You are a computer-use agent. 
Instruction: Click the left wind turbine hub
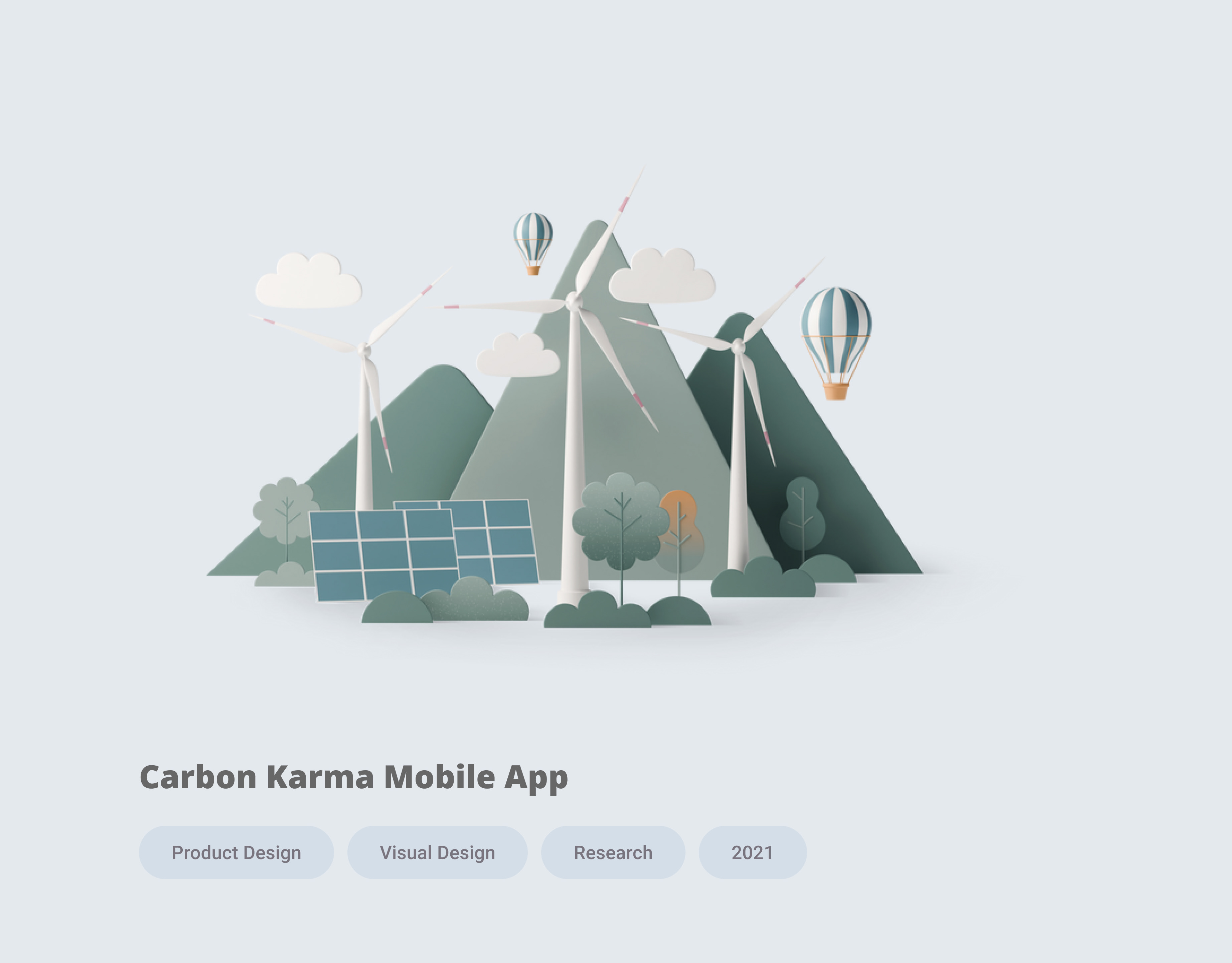pyautogui.click(x=364, y=349)
